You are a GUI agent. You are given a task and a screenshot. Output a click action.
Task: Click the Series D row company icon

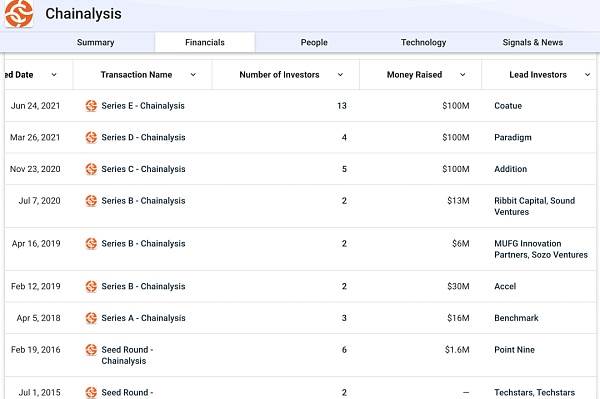[91, 137]
